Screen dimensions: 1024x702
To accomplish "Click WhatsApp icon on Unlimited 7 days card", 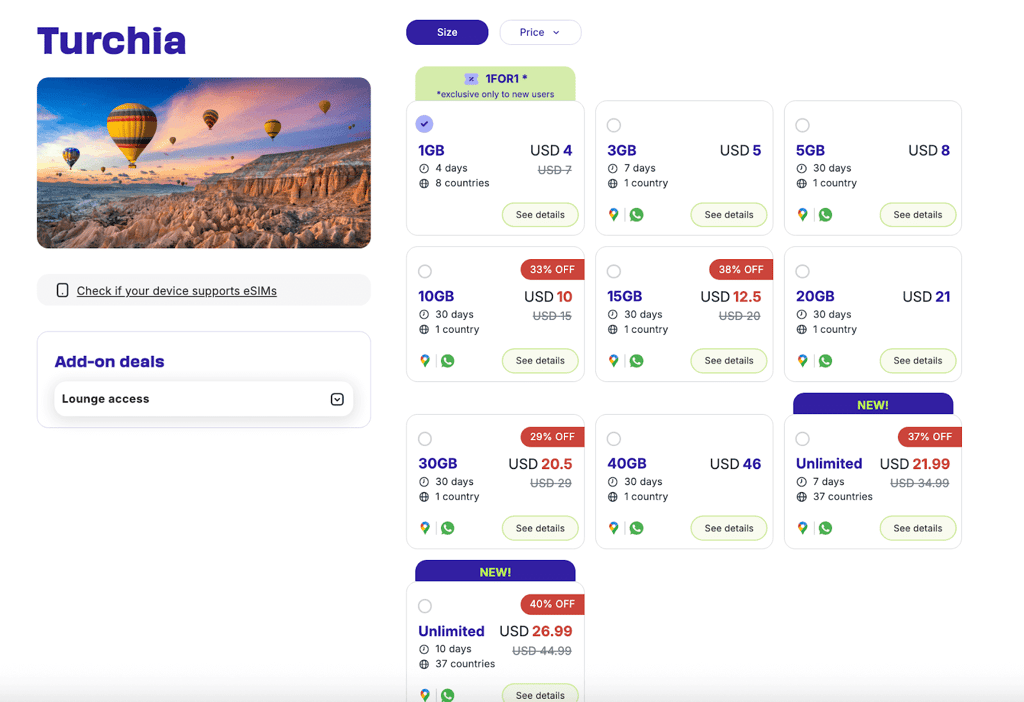I will 825,528.
